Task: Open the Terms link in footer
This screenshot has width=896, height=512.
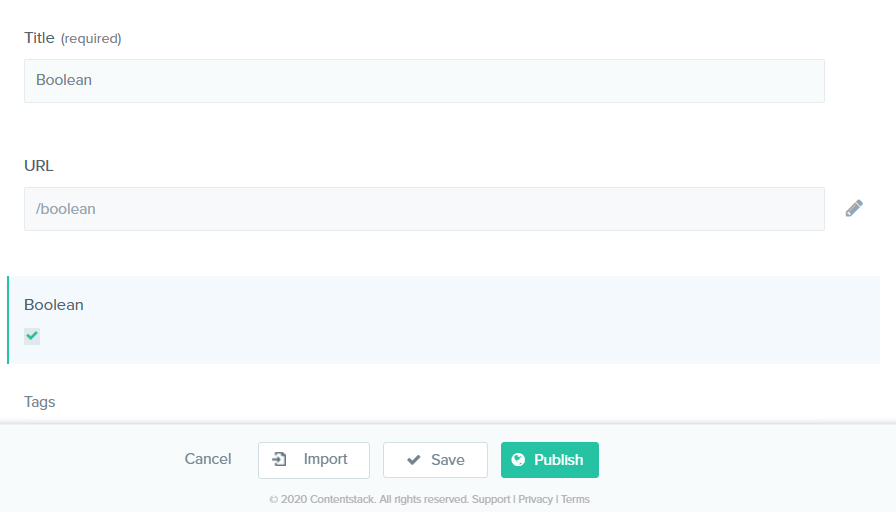Action: click(575, 499)
